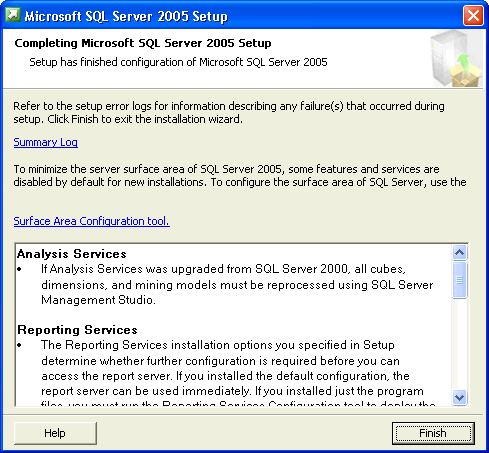Screen dimensions: 489x453
Task: Open the Surface Area Configuration tool link
Action: coord(92,221)
